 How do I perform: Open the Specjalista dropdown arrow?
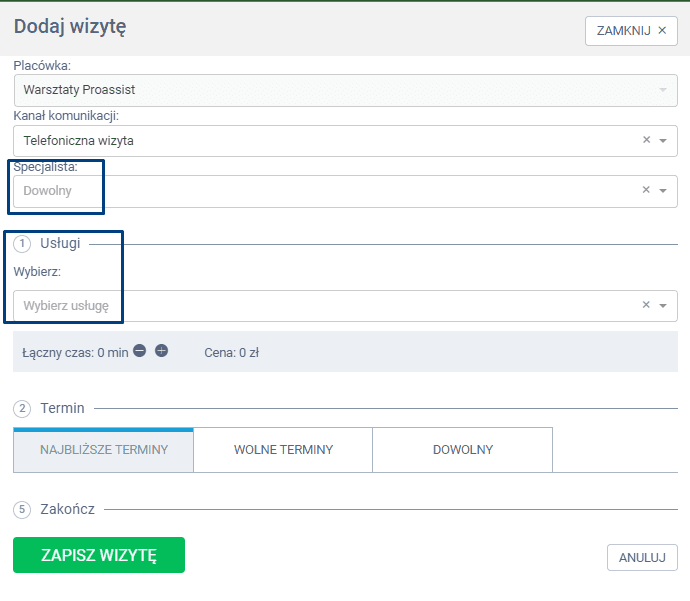[x=663, y=191]
